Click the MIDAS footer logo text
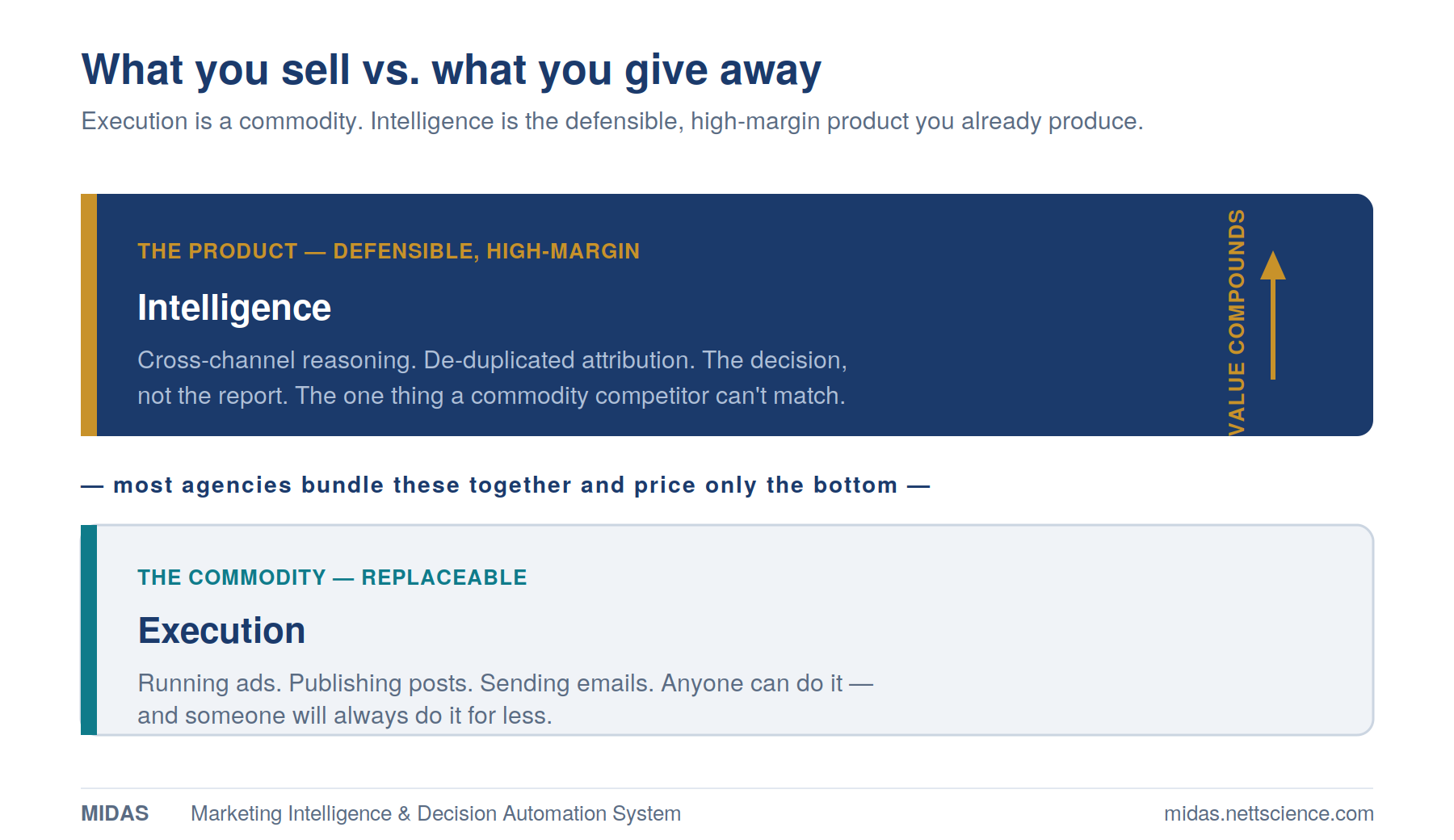The image size is (1454, 840). (x=115, y=813)
